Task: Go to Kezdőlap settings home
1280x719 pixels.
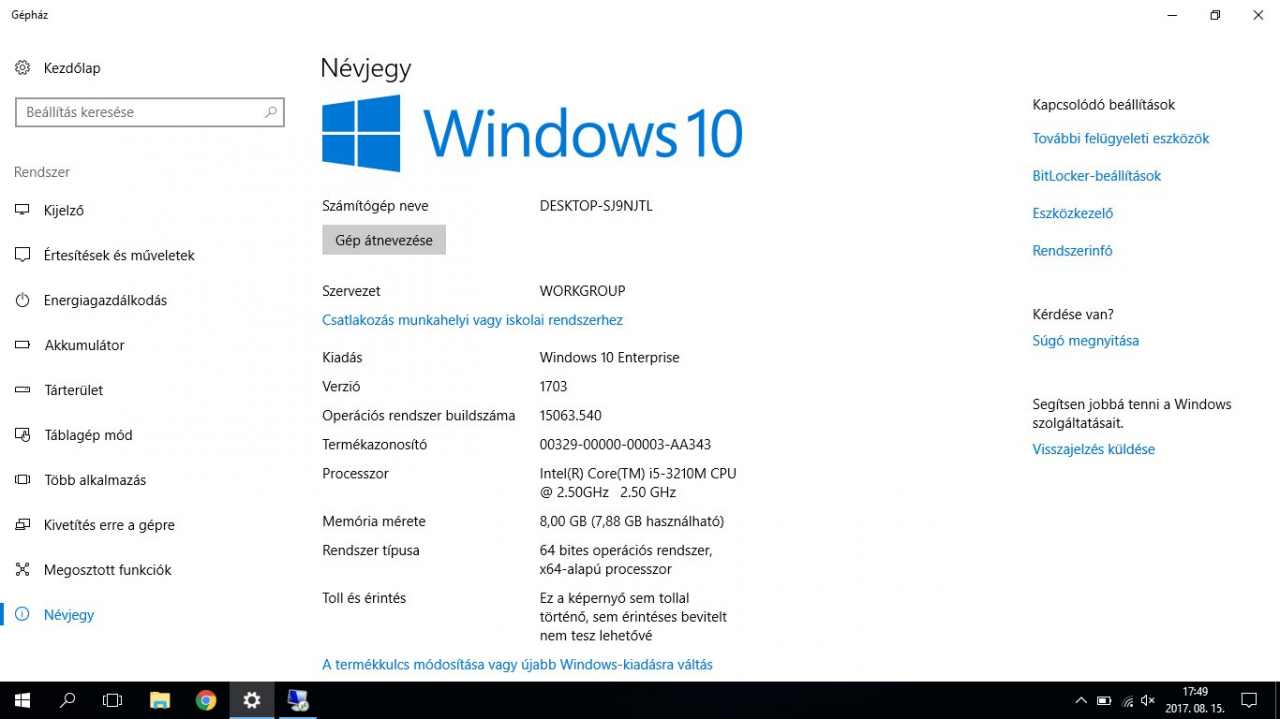Action: tap(72, 68)
